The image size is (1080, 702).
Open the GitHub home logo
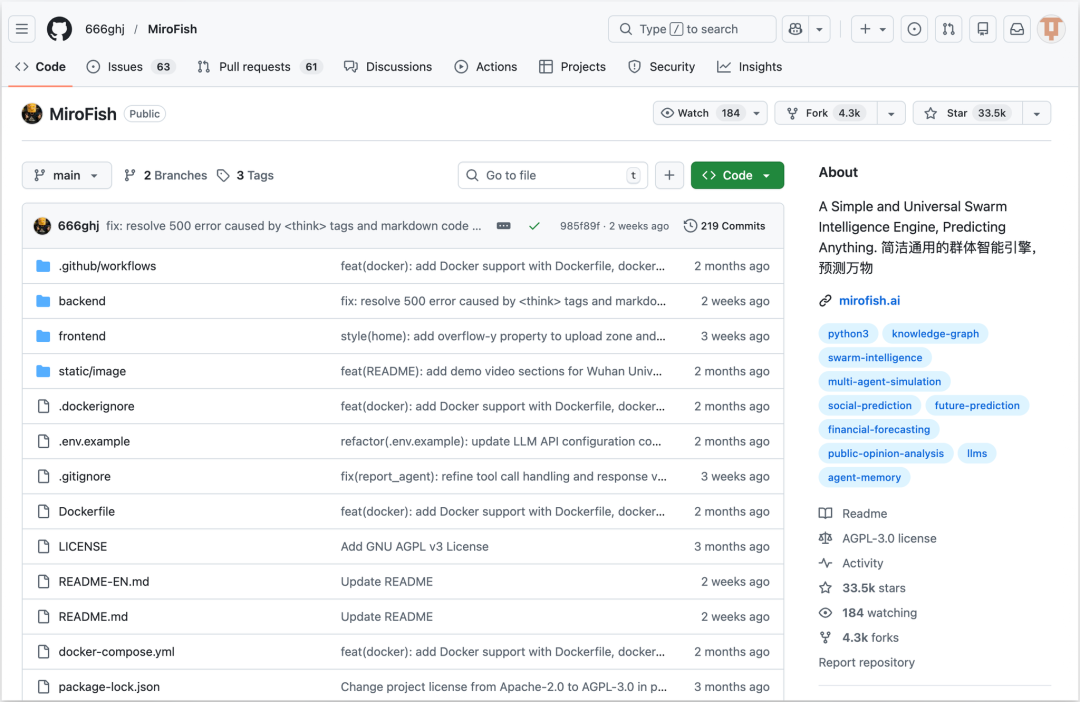click(60, 29)
